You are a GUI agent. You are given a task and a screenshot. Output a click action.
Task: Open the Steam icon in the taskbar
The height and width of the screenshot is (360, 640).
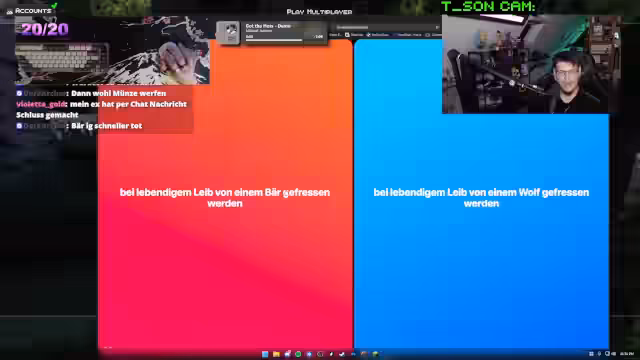pos(342,354)
